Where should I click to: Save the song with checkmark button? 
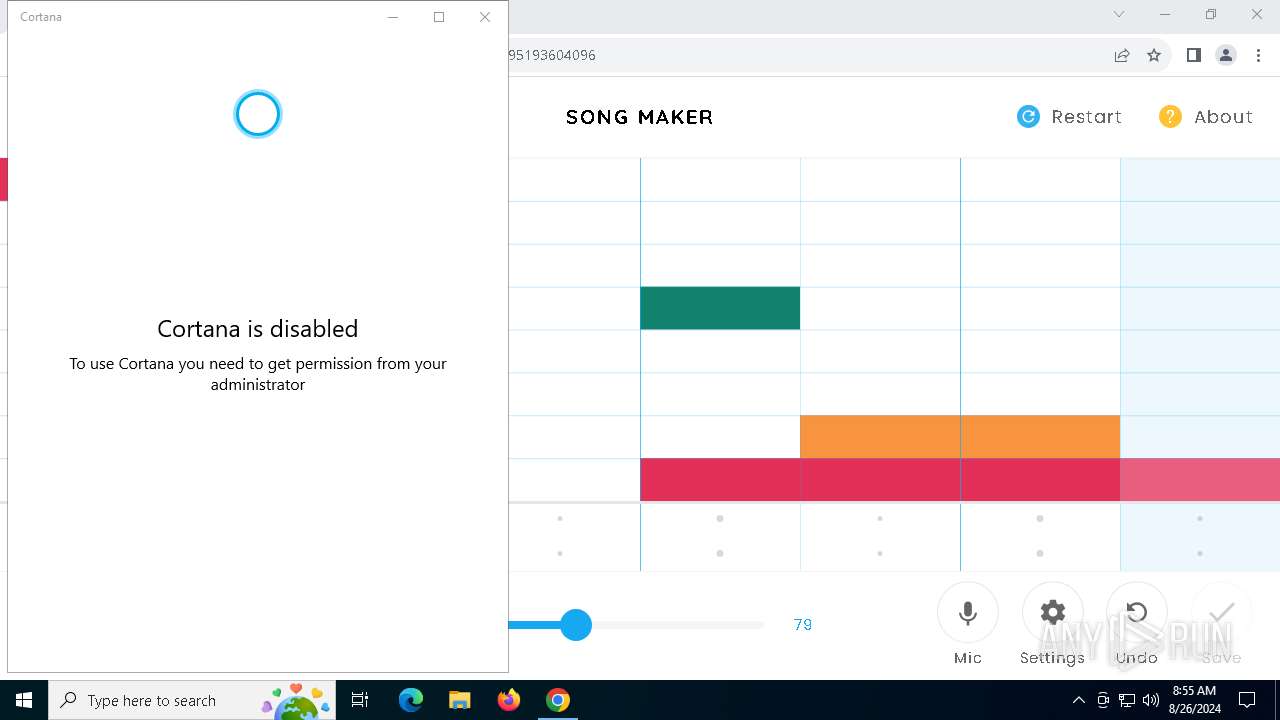[1222, 612]
